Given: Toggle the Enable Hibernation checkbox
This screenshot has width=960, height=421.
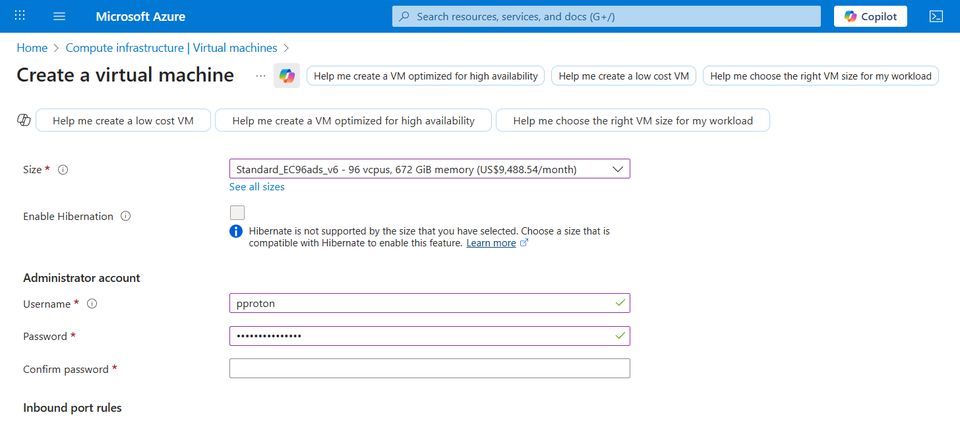Looking at the screenshot, I should point(237,212).
